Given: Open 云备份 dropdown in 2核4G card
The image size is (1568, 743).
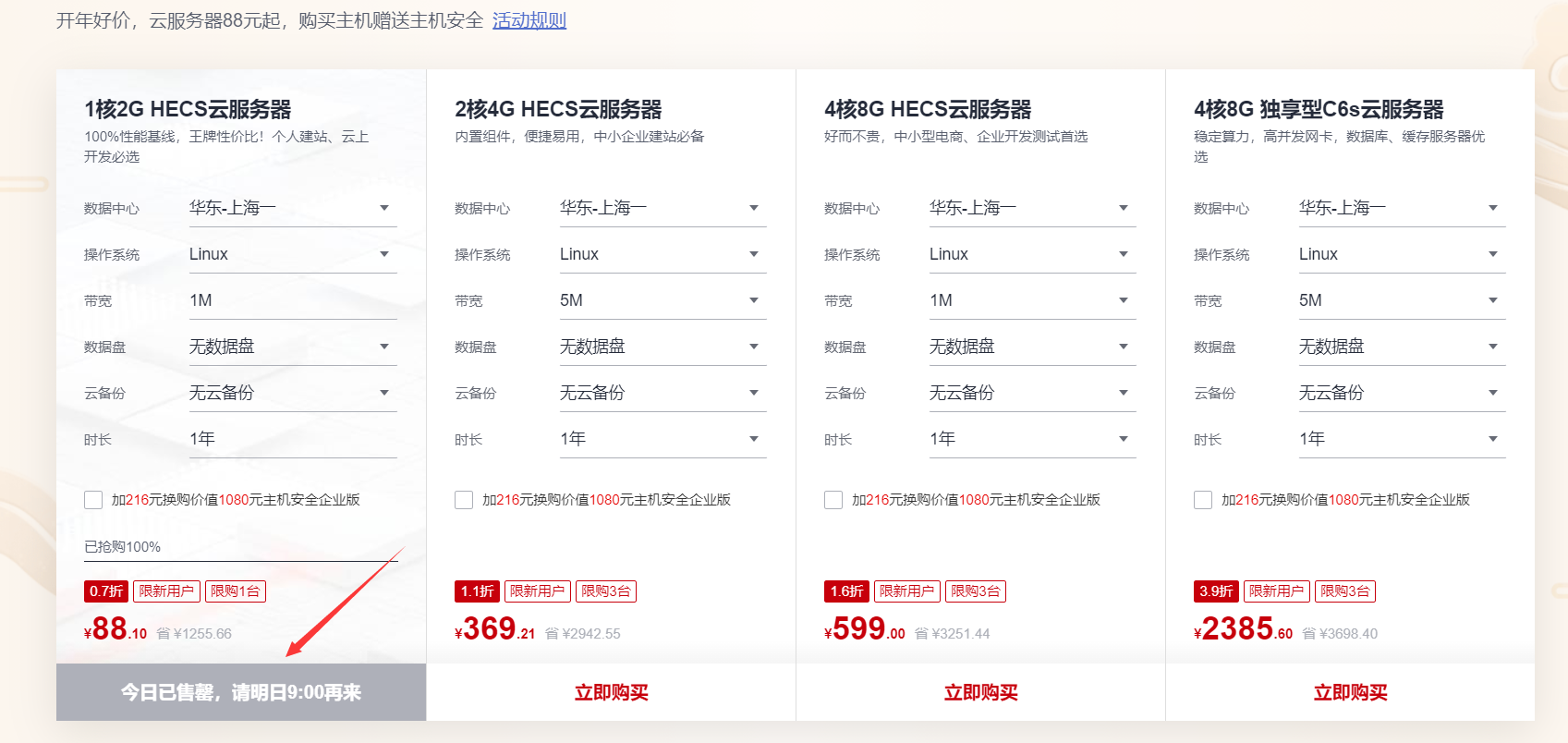Looking at the screenshot, I should [x=662, y=393].
